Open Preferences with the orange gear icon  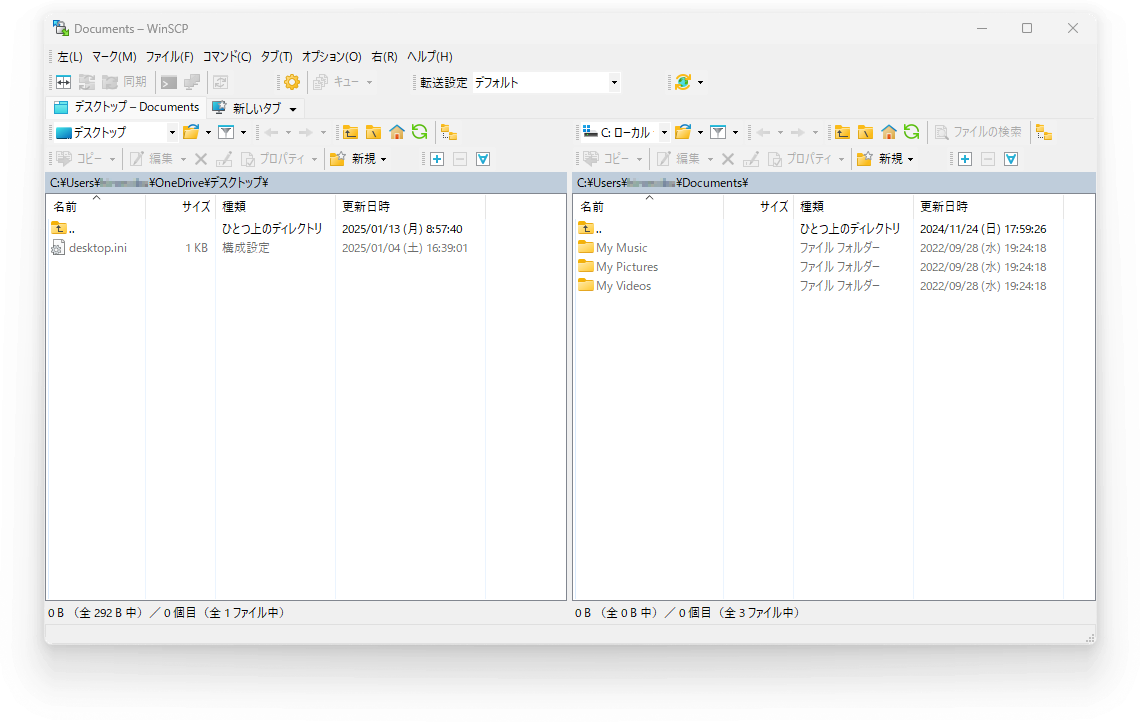click(x=292, y=82)
